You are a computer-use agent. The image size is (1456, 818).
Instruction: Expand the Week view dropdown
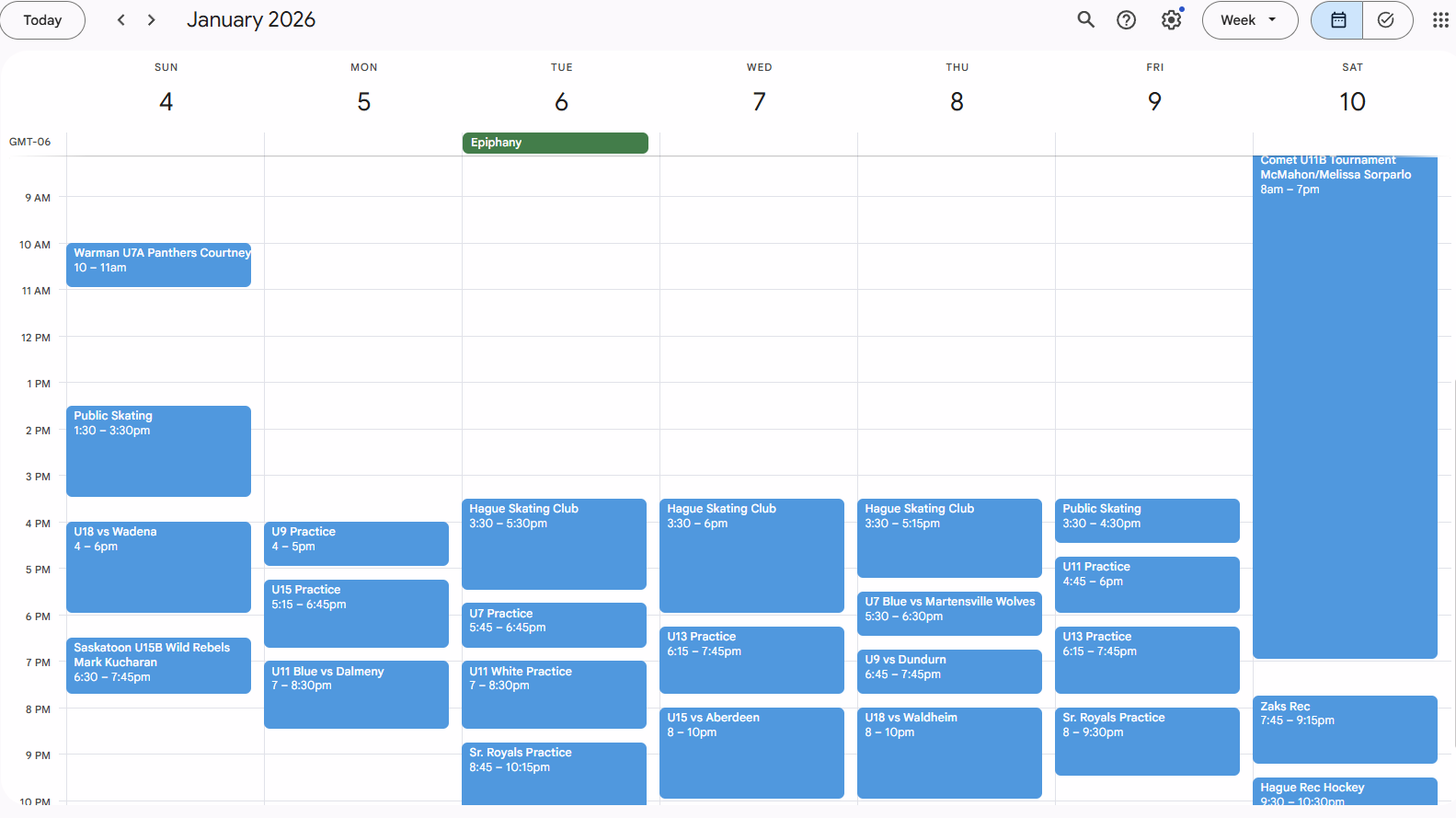pos(1249,20)
